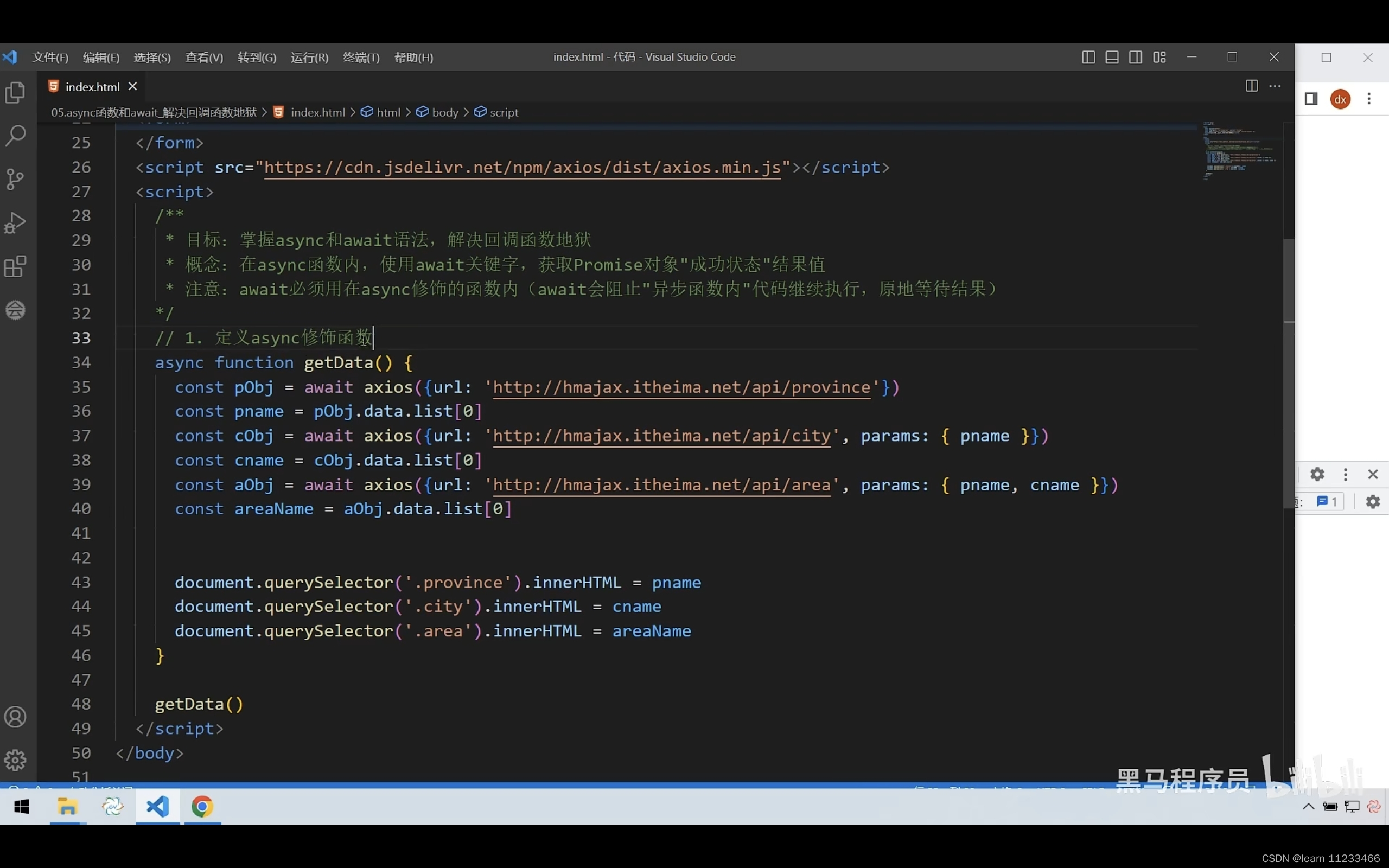Expand the script breadcrumb item
Viewport: 1389px width, 868px height.
click(x=504, y=112)
